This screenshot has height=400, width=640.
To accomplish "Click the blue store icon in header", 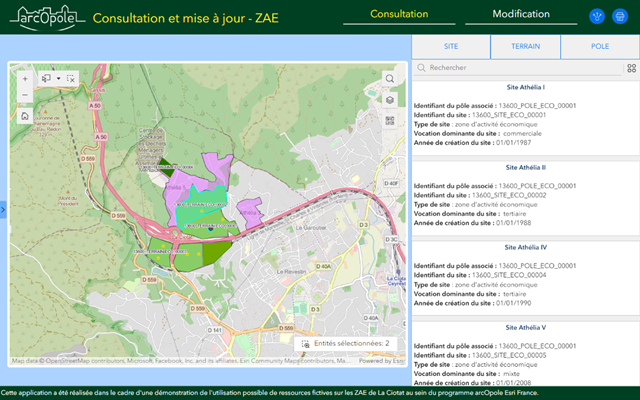I will pos(621,16).
